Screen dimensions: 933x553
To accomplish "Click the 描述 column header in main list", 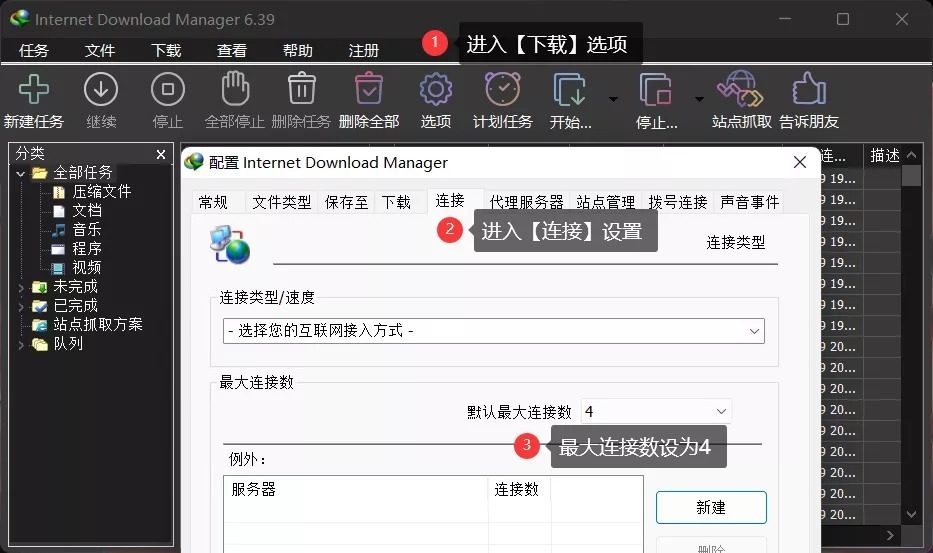I will [884, 155].
